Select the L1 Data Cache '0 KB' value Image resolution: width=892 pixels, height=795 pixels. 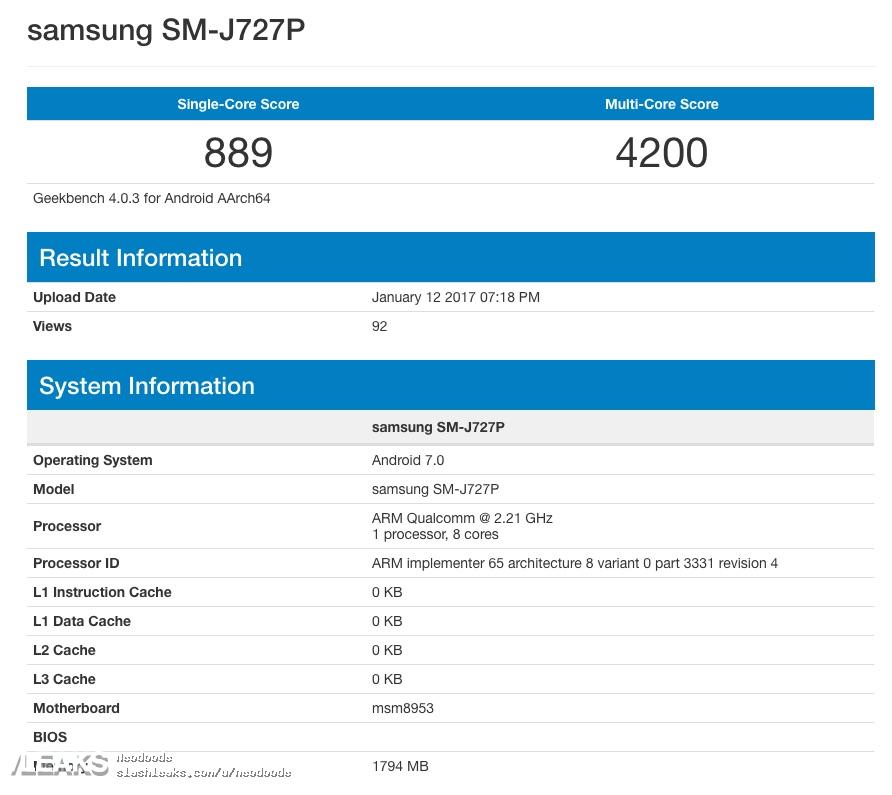coord(387,621)
